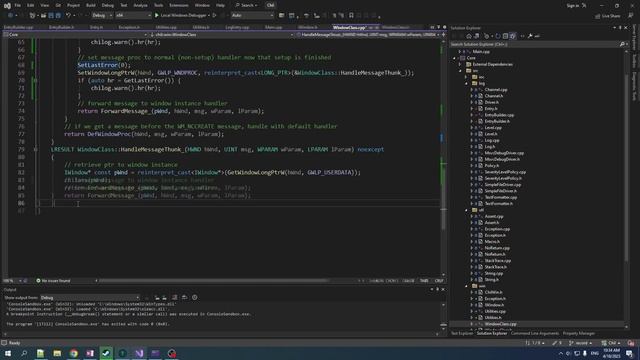
Task: Open the Debug menu
Action: tap(108, 5)
